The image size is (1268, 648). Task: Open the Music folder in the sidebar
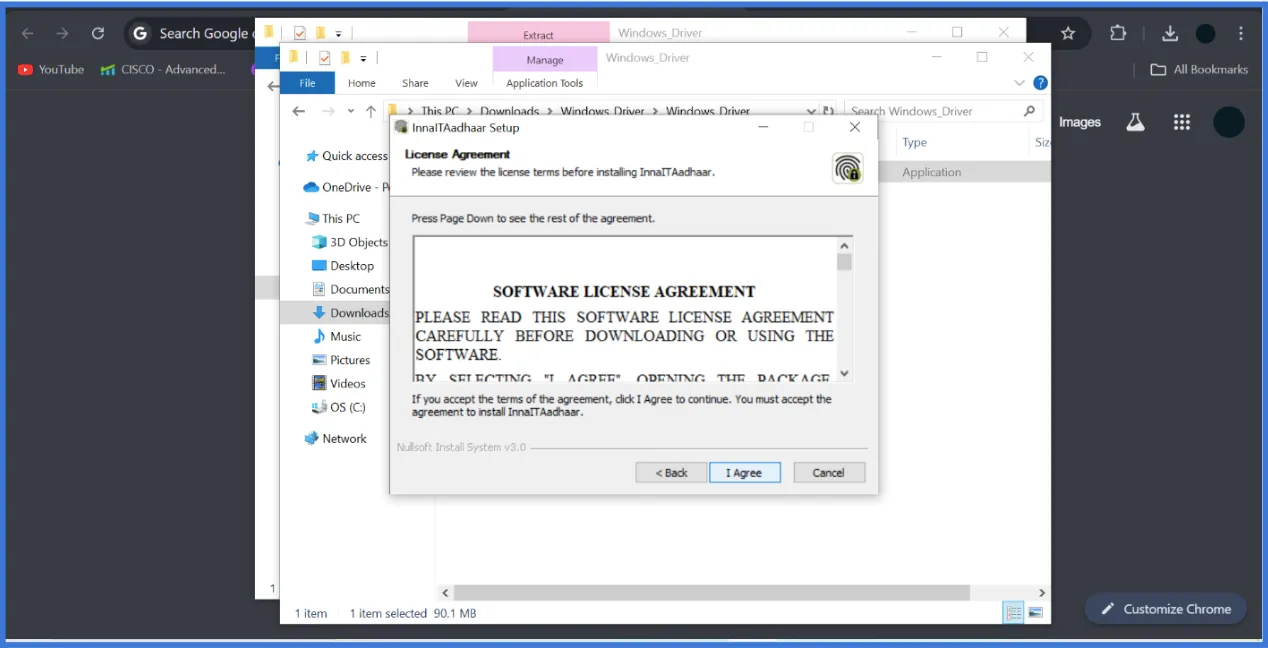coord(336,336)
